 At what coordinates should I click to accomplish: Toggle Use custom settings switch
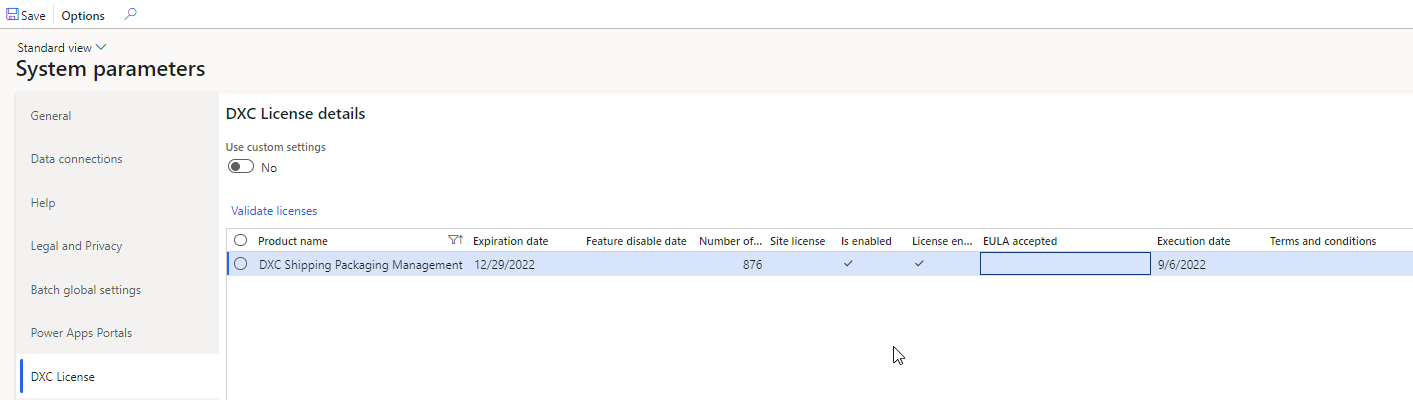click(x=241, y=167)
